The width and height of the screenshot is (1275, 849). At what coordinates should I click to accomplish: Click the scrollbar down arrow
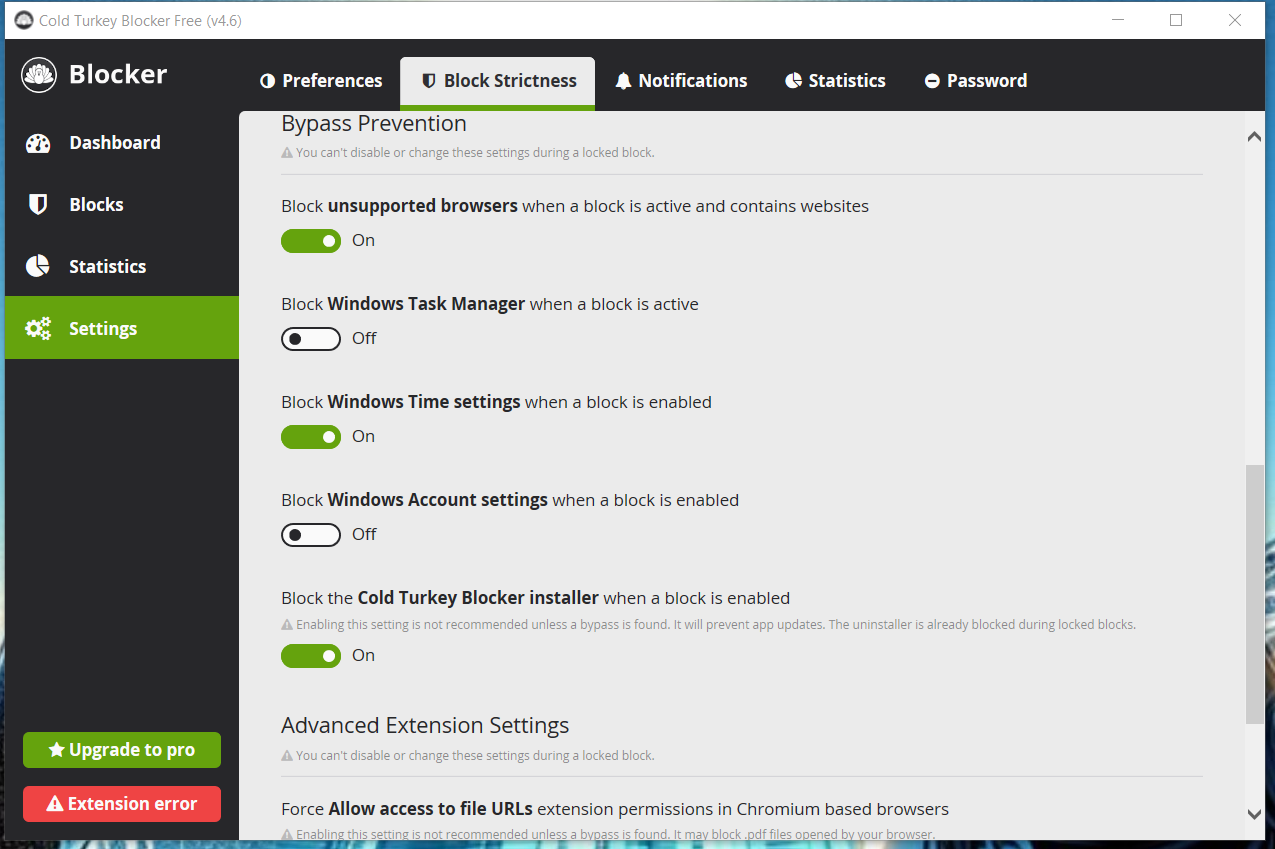point(1255,815)
